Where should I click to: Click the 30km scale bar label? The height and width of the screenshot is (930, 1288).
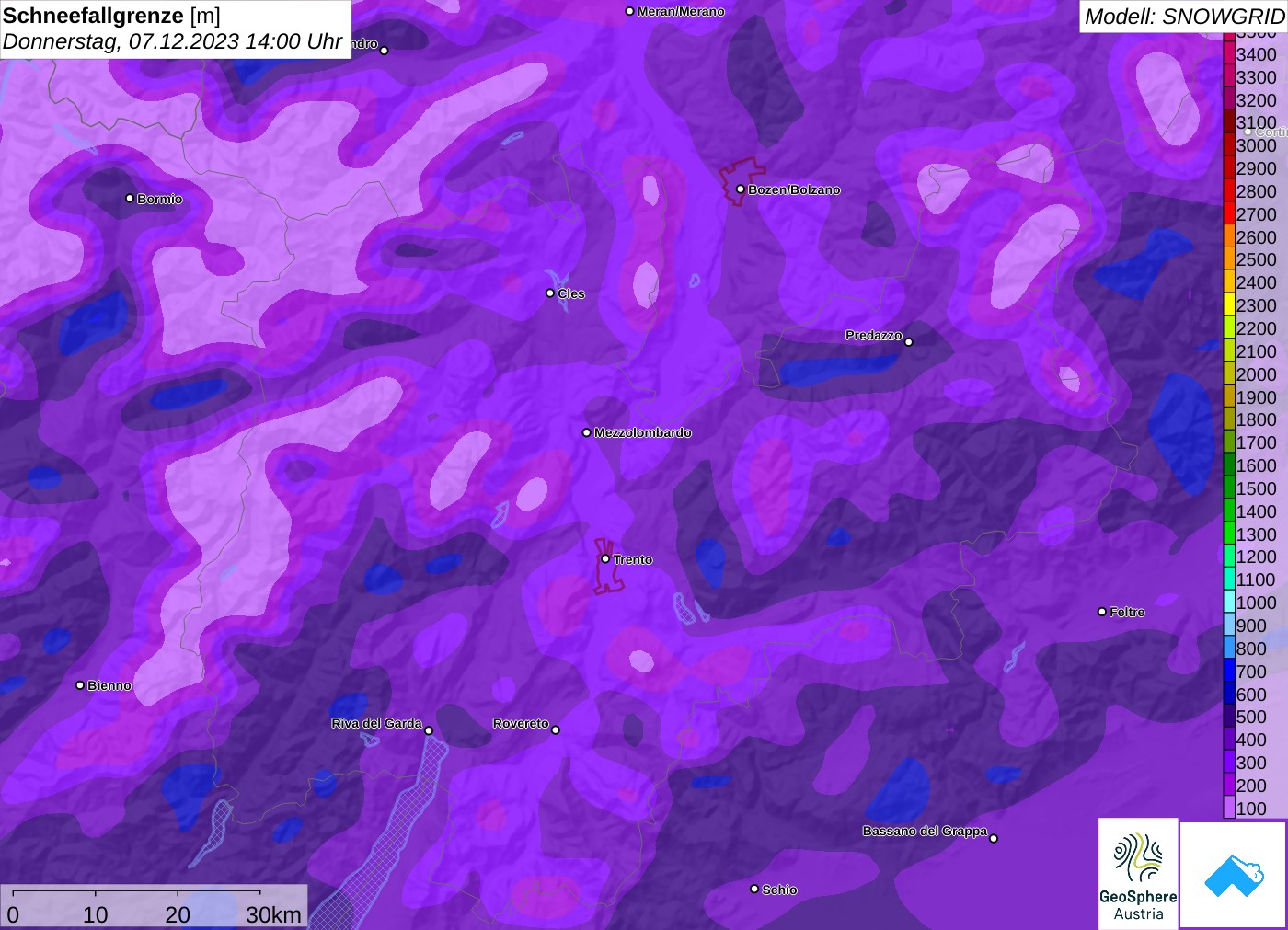pyautogui.click(x=273, y=914)
